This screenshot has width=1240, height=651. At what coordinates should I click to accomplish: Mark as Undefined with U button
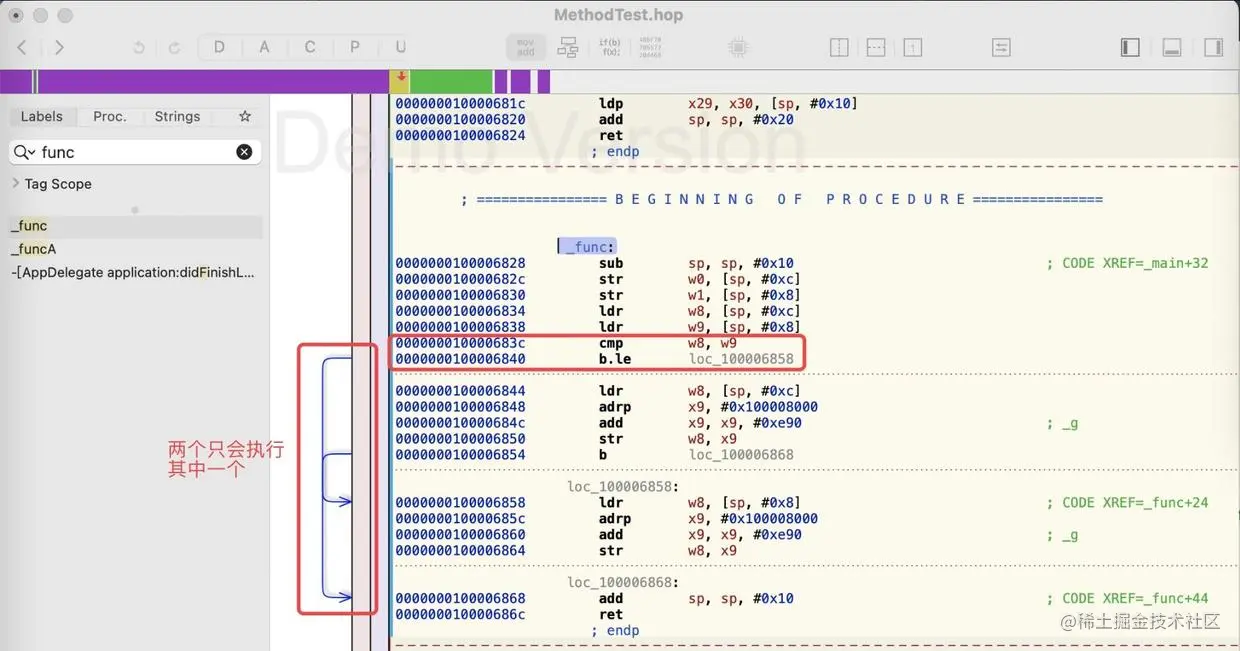pos(400,47)
